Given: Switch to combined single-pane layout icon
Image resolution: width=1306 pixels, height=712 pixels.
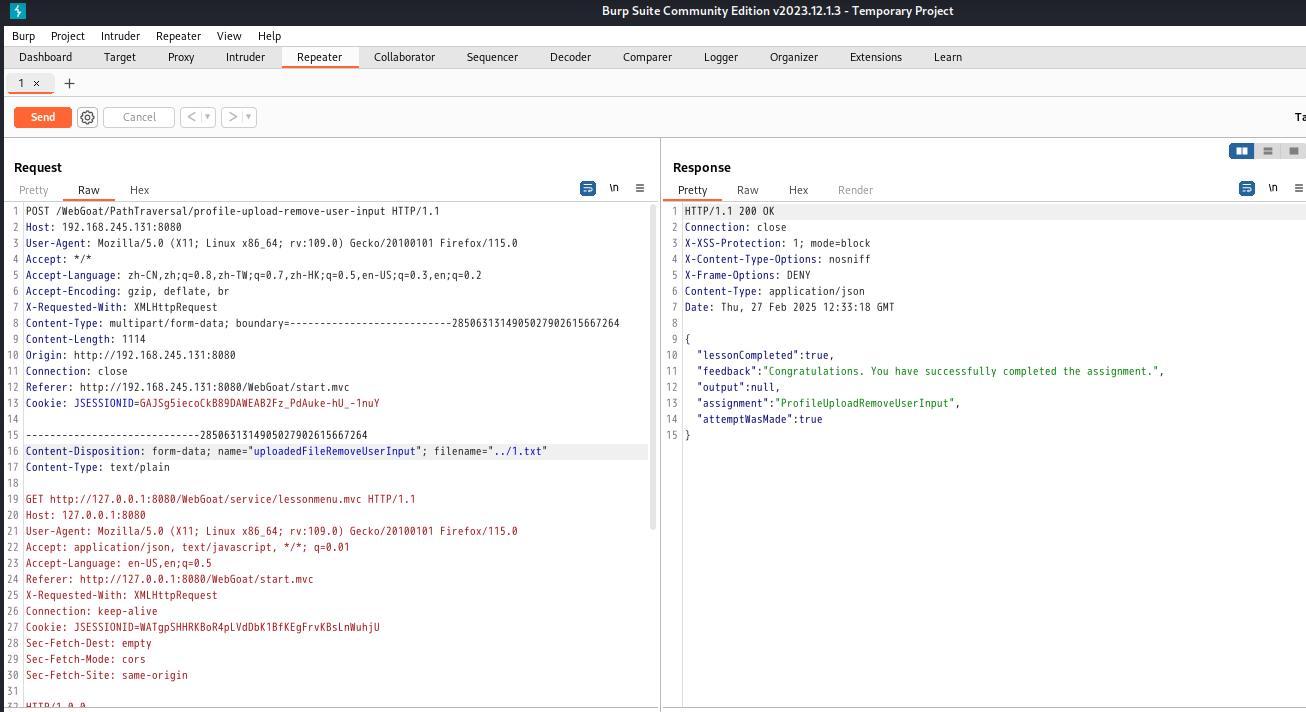Looking at the screenshot, I should [x=1293, y=151].
